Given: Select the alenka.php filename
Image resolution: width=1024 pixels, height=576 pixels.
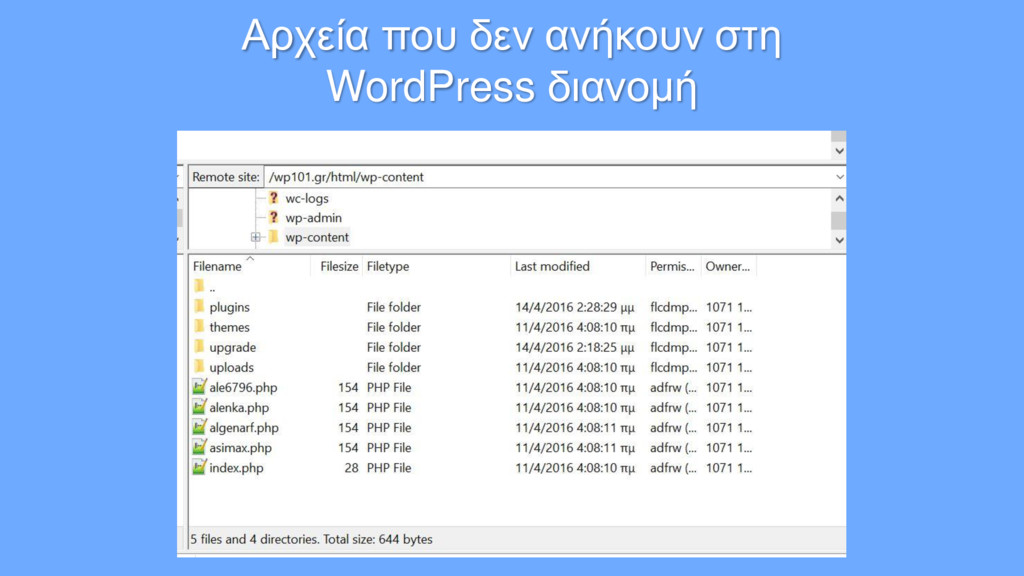Looking at the screenshot, I should tap(239, 408).
